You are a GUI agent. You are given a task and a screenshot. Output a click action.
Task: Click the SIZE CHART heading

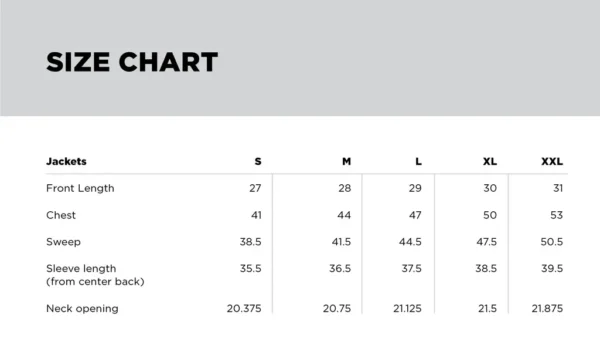click(x=132, y=62)
